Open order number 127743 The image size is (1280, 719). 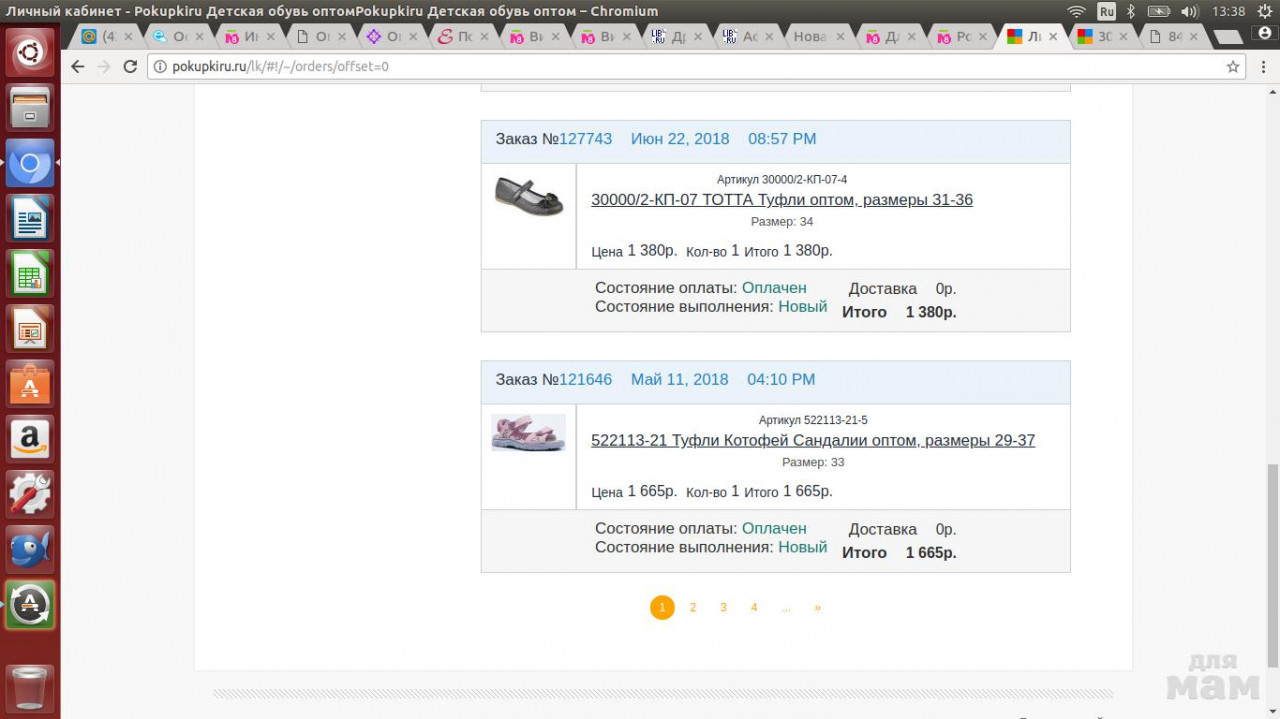[585, 139]
